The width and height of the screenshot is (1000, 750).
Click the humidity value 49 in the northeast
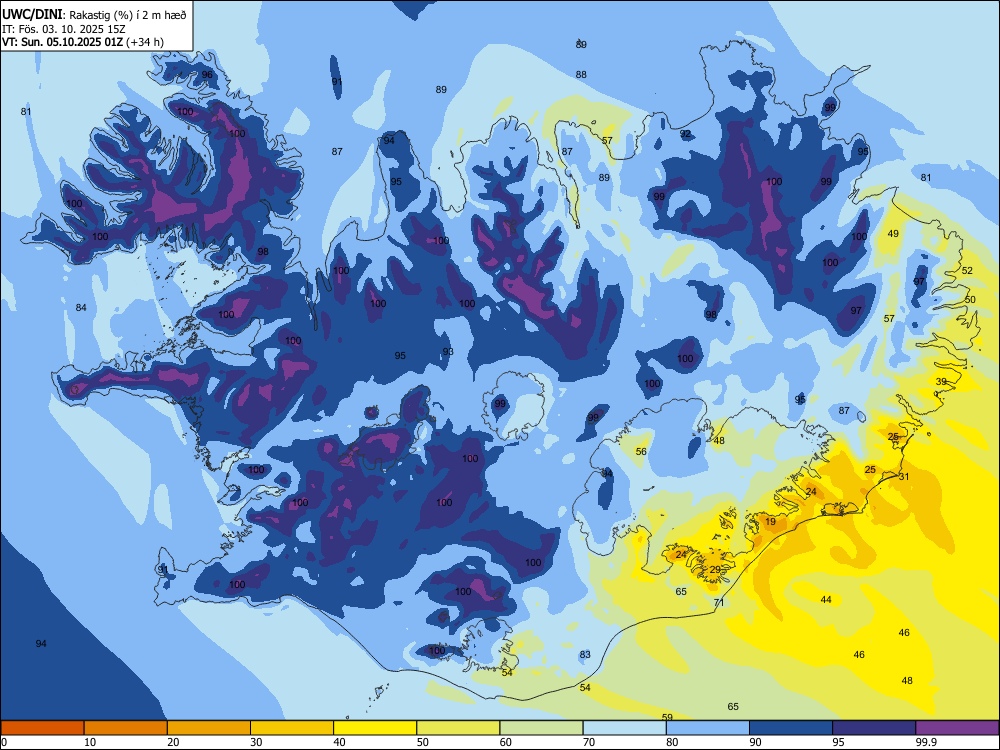click(x=893, y=233)
